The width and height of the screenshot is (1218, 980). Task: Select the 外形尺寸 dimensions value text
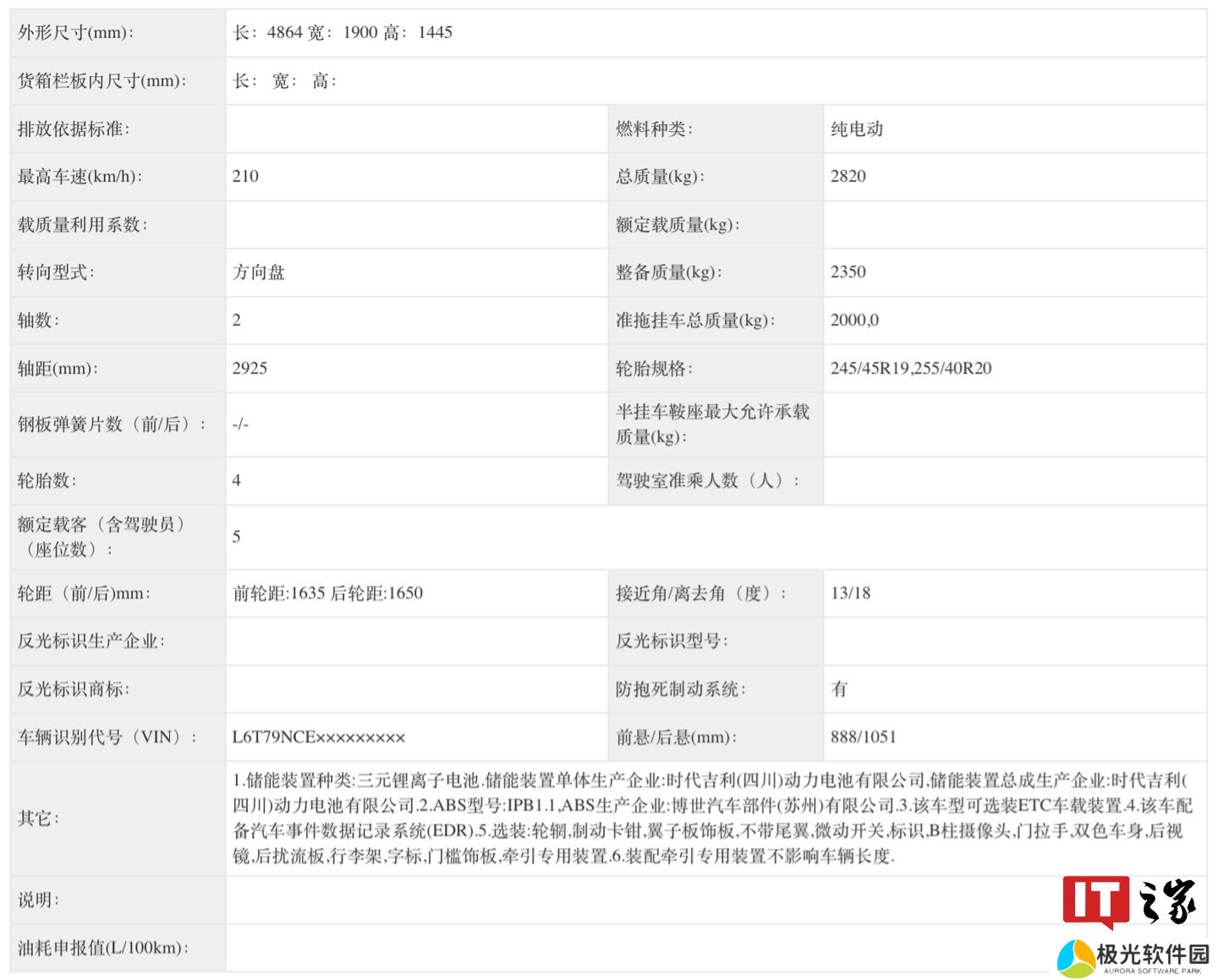[x=343, y=33]
